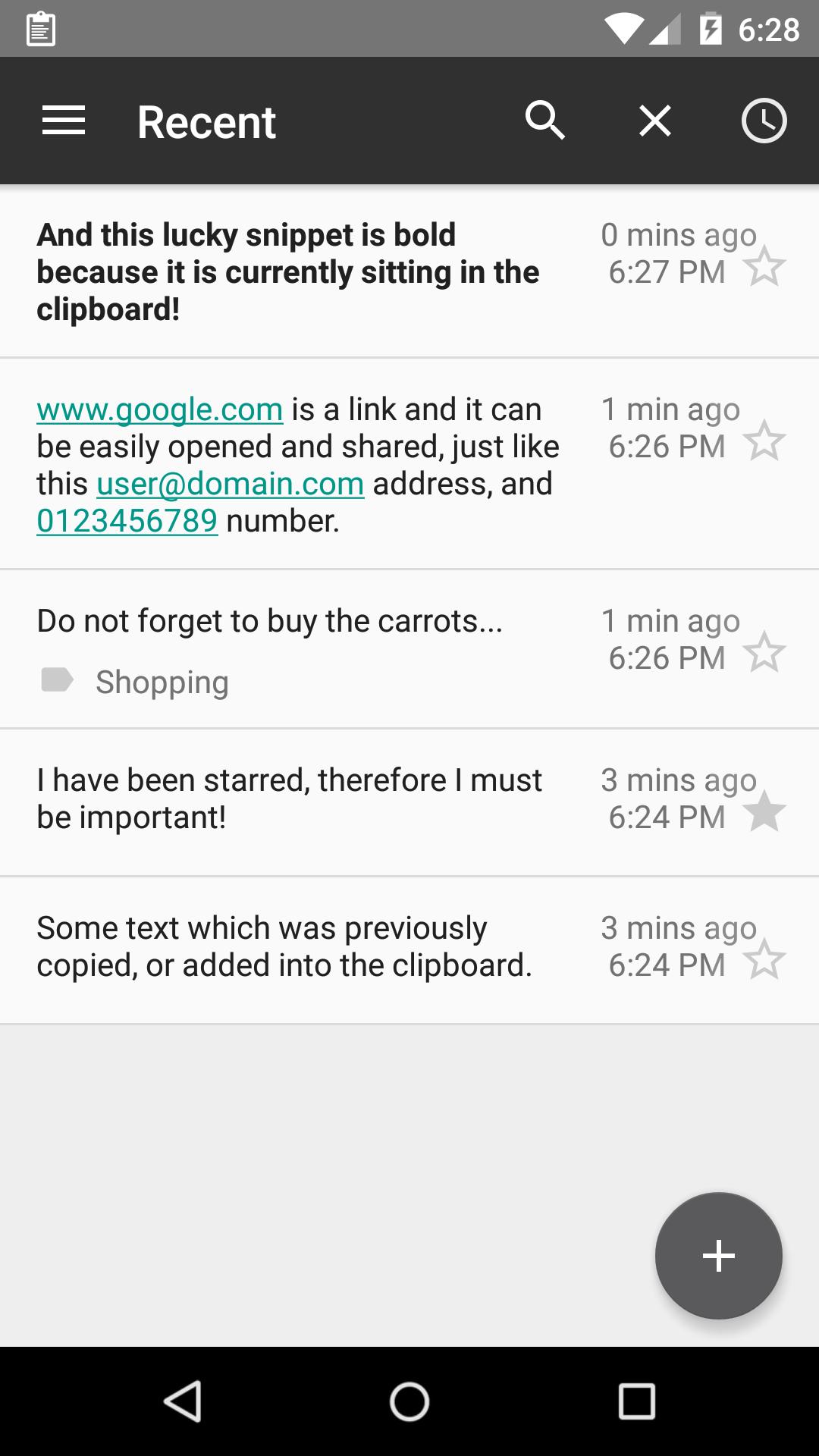
Task: Star the 'Some text which was previously' snippet
Action: click(x=764, y=959)
